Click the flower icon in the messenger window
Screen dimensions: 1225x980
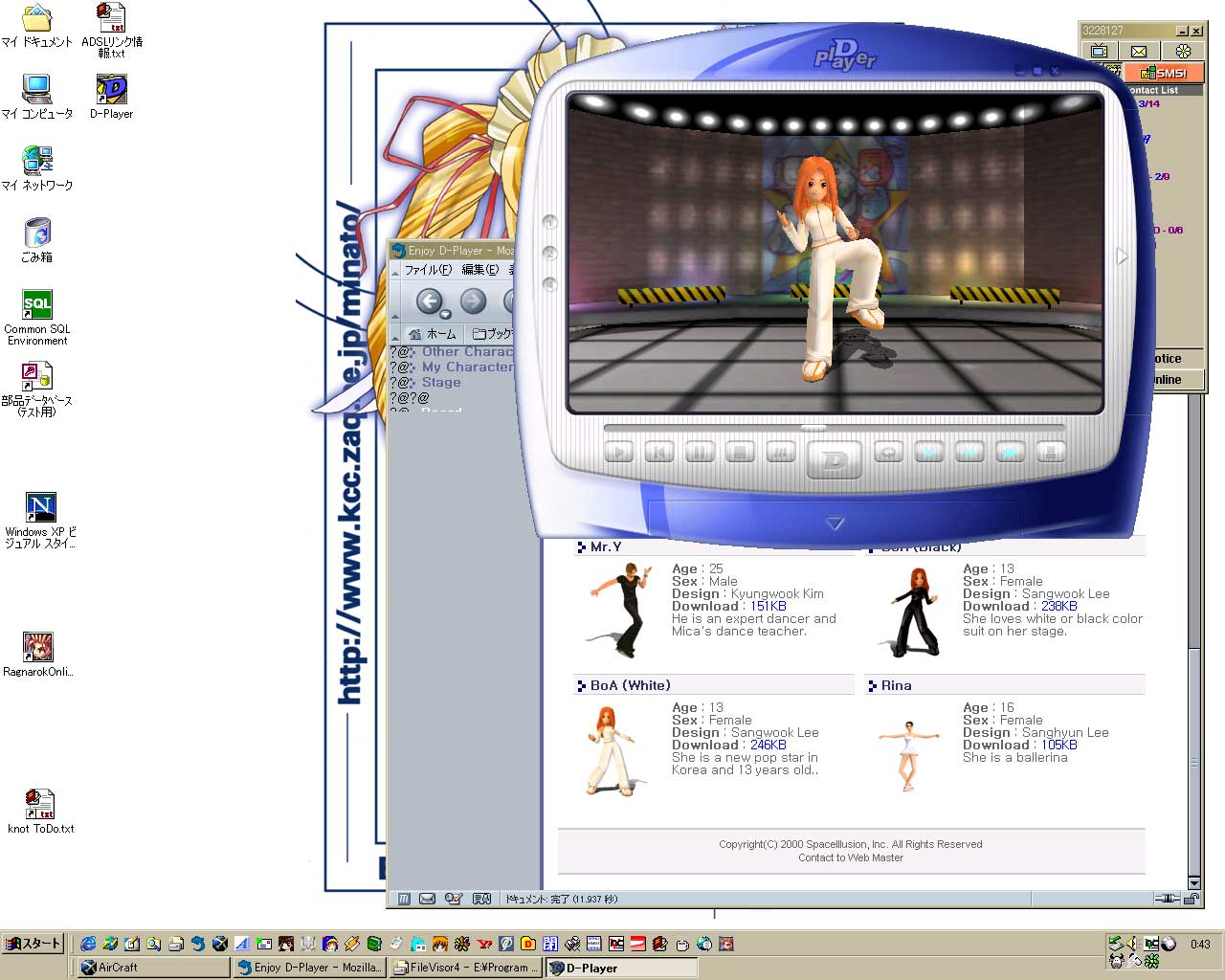pyautogui.click(x=1183, y=51)
